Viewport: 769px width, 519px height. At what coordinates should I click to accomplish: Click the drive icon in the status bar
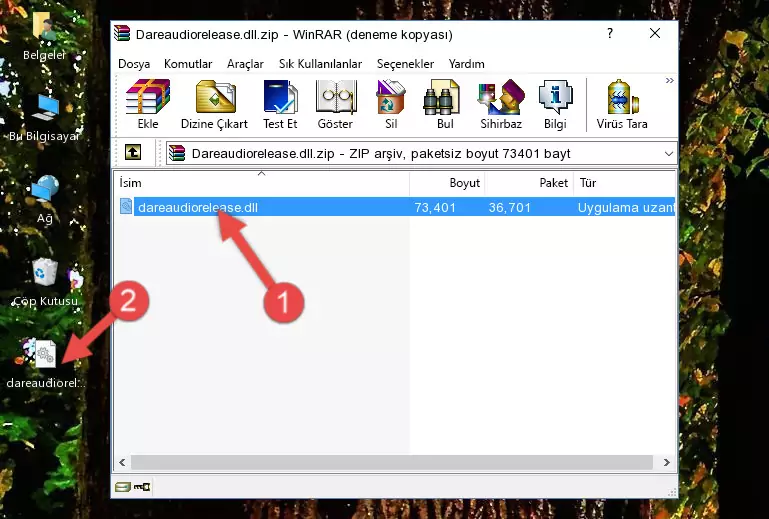click(x=123, y=487)
